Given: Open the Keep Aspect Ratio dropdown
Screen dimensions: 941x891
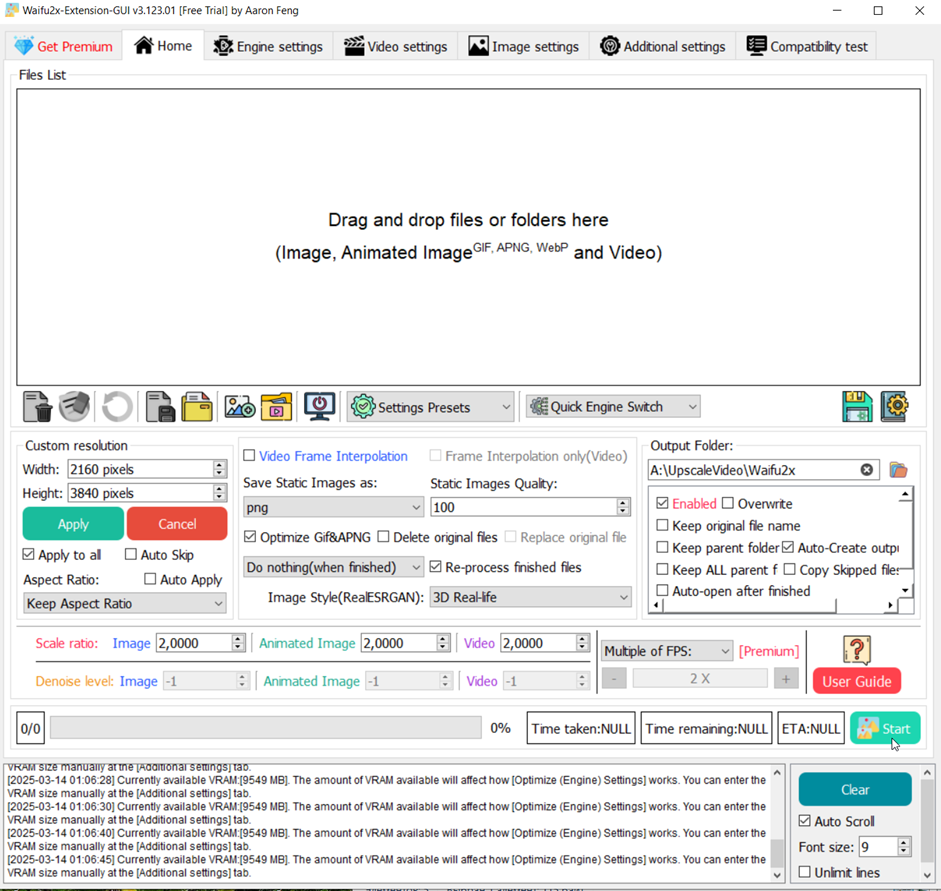Looking at the screenshot, I should point(125,603).
